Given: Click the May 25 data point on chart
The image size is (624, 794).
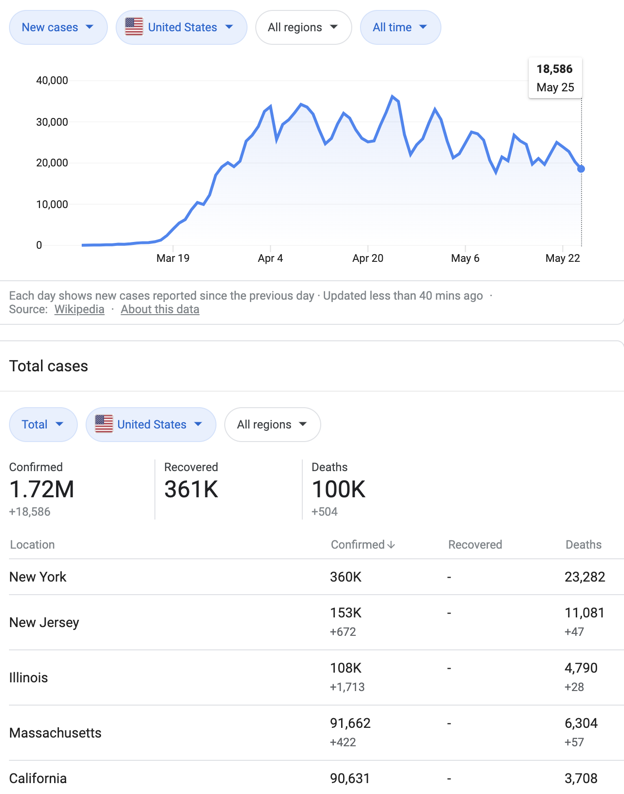Looking at the screenshot, I should coord(581,168).
